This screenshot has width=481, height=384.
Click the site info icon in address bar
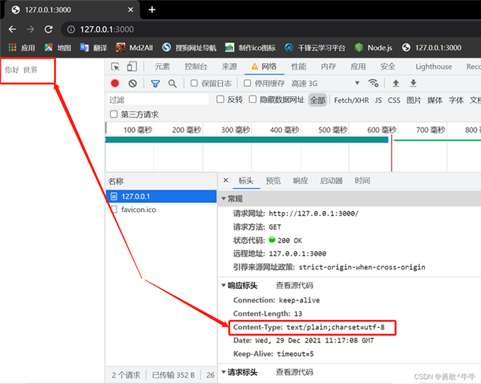(71, 30)
